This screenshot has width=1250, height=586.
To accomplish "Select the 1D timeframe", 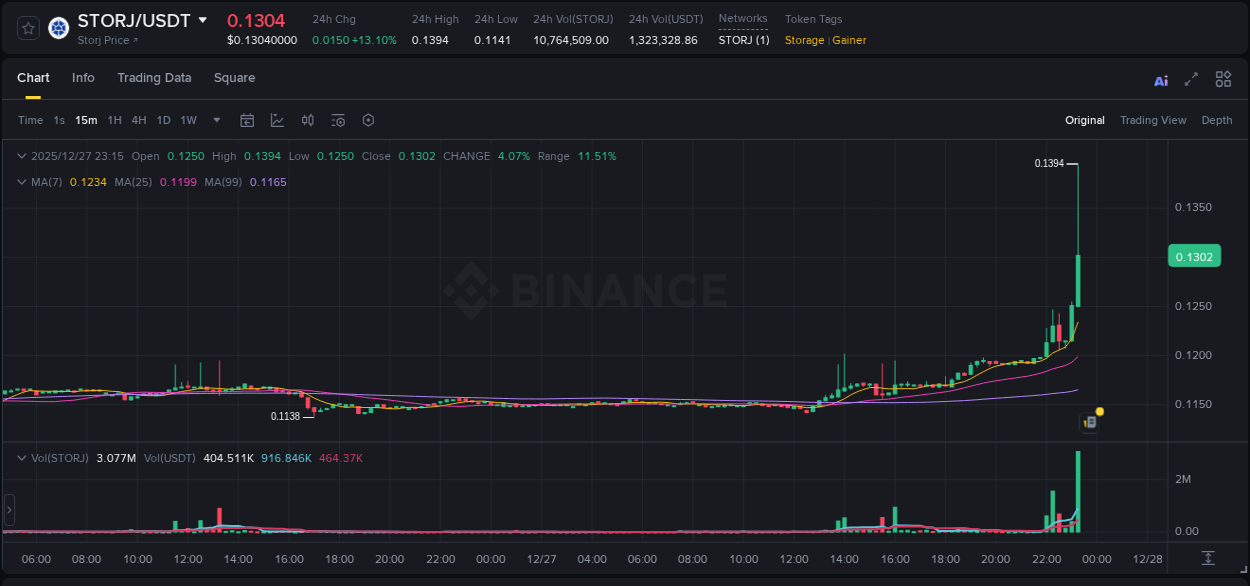I will pyautogui.click(x=163, y=119).
